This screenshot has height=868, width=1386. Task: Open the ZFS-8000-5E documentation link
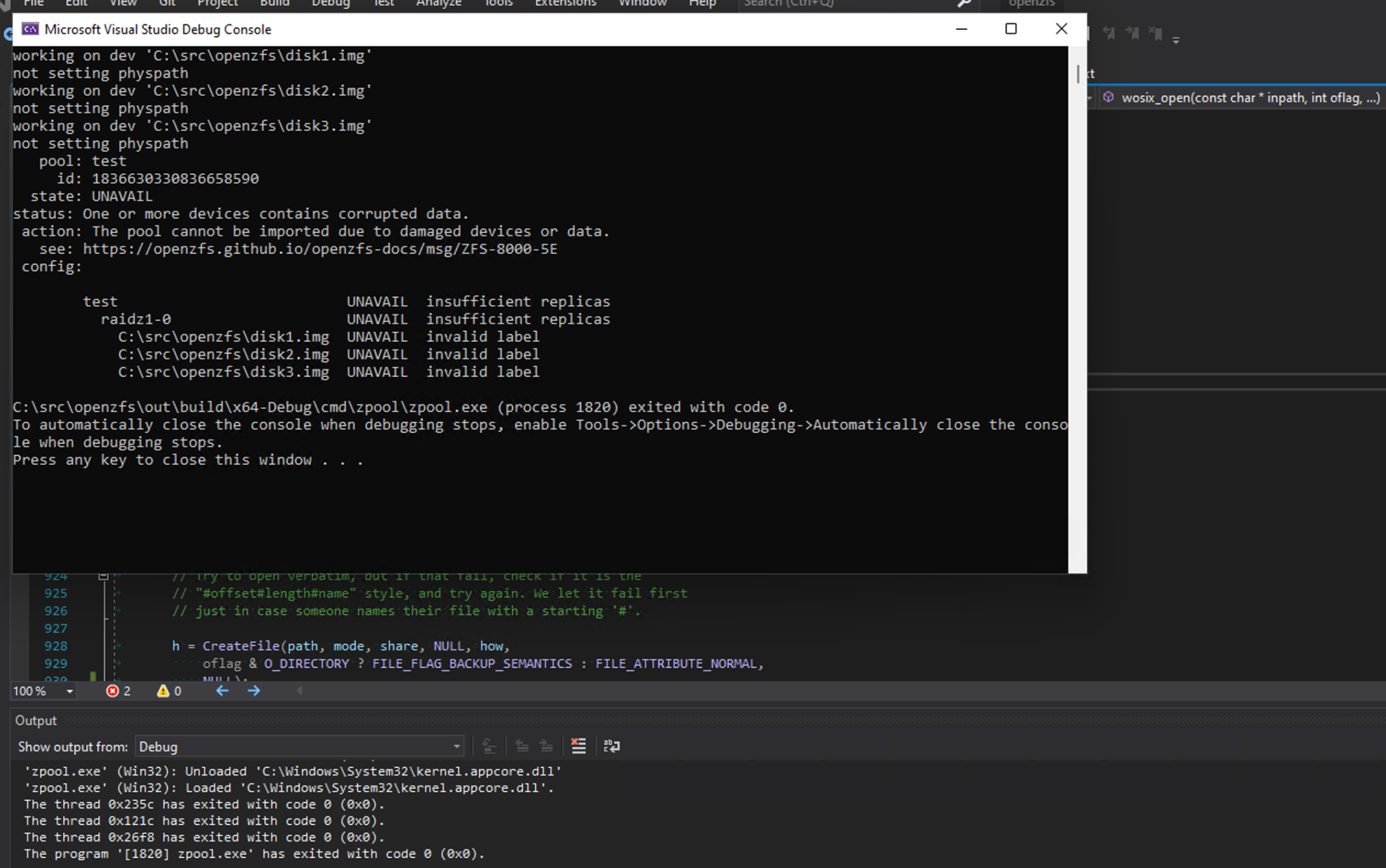pyautogui.click(x=320, y=248)
